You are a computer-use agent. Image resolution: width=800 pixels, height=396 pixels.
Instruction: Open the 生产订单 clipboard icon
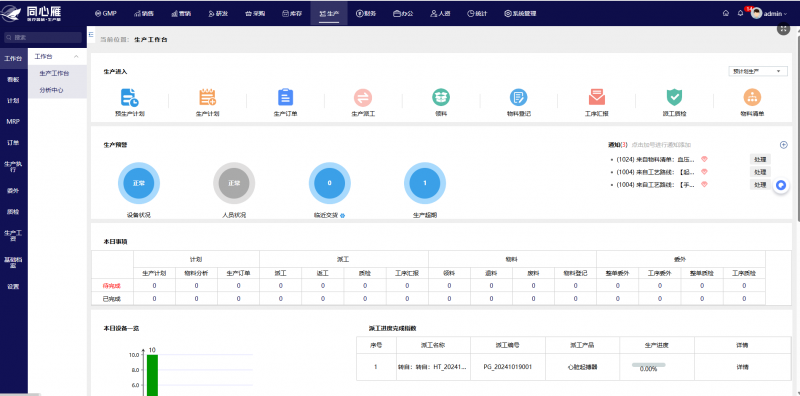pos(285,97)
